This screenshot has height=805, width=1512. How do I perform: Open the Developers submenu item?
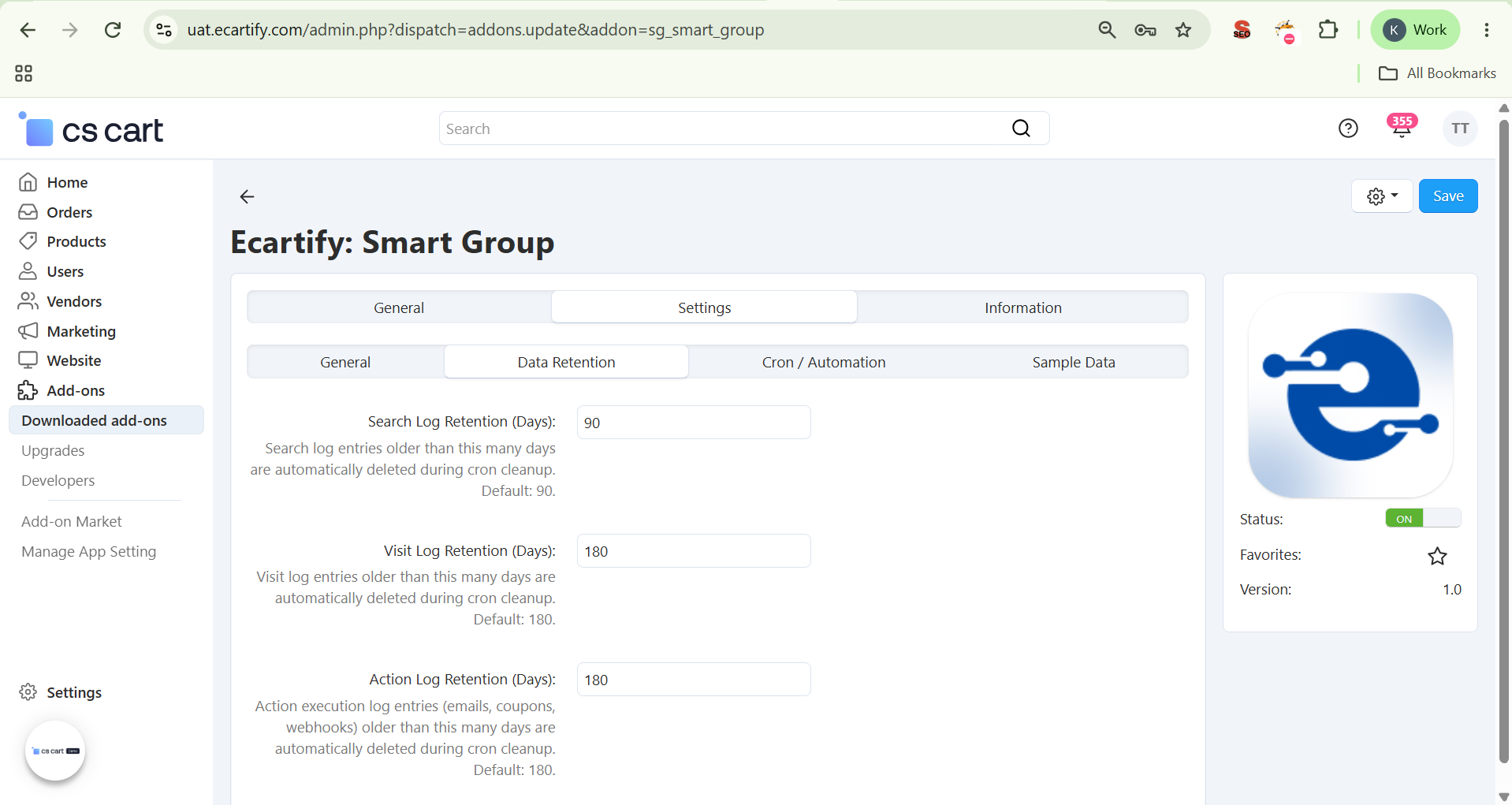pyautogui.click(x=58, y=480)
